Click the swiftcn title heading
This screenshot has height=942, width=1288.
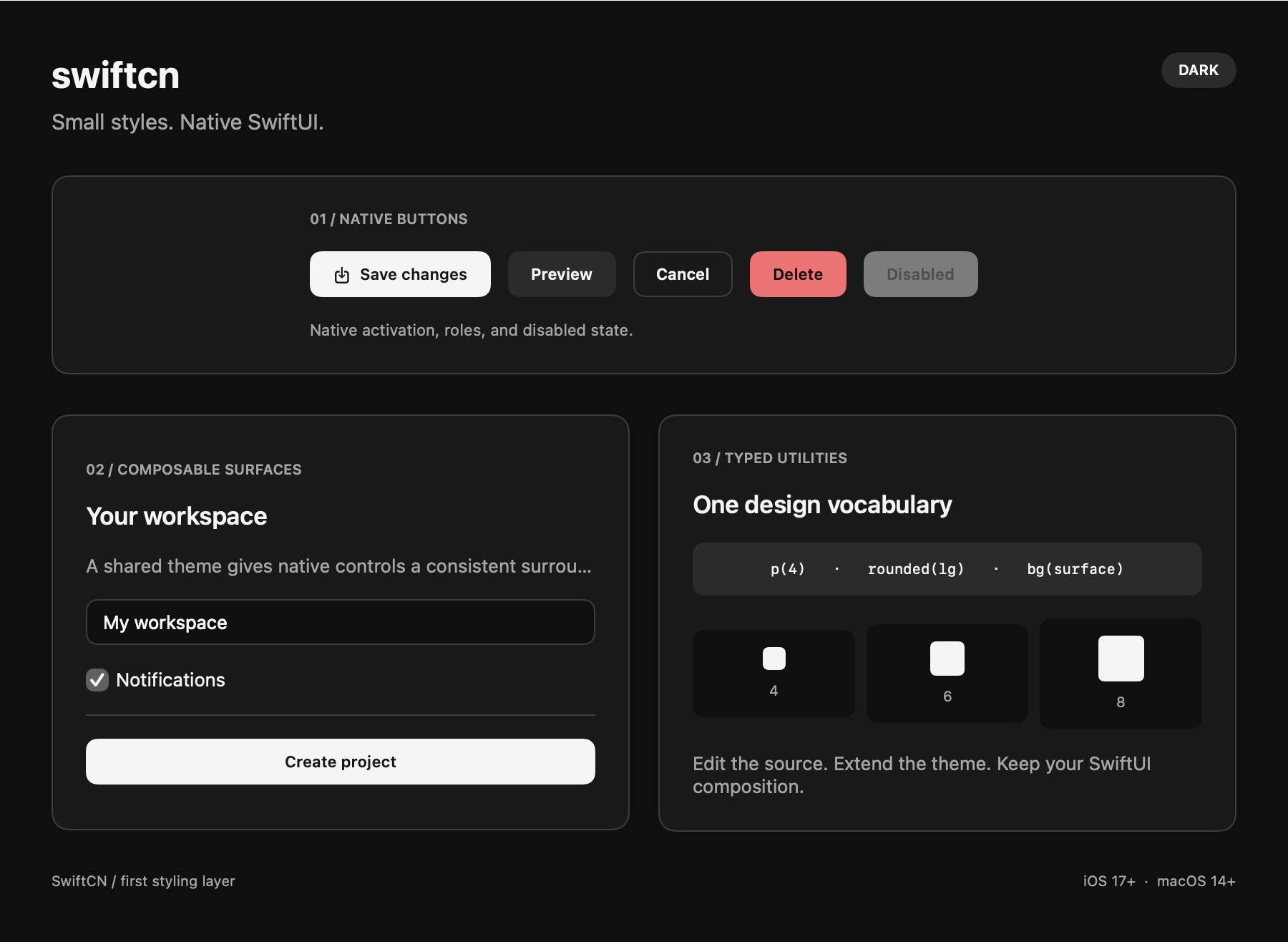click(115, 75)
